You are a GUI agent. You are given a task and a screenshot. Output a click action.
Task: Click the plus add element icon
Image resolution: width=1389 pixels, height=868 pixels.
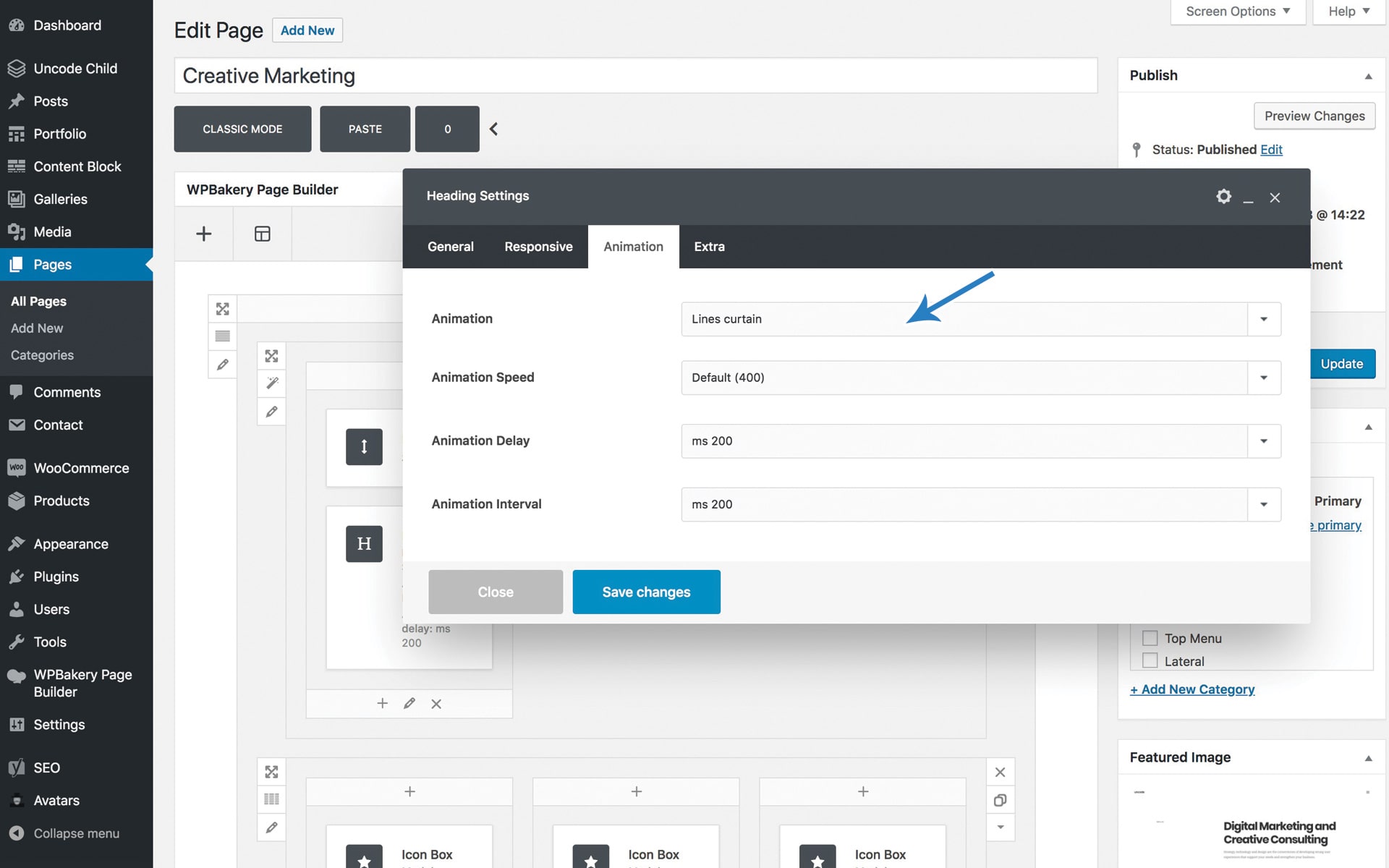pos(204,234)
